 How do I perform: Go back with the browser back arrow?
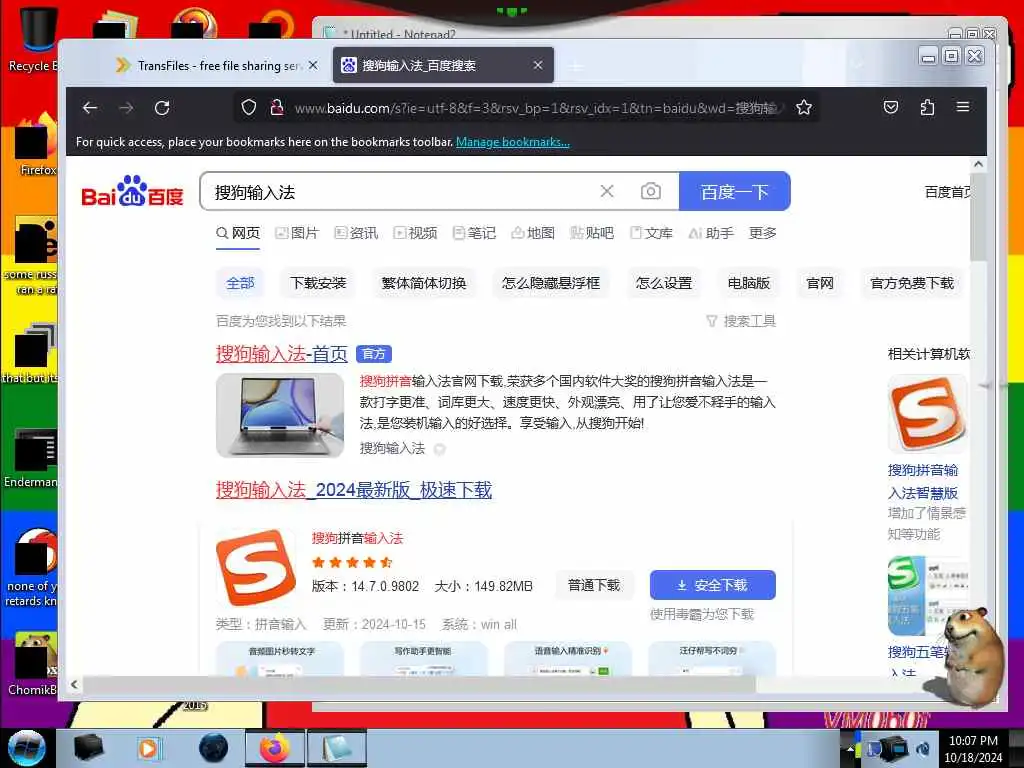90,108
